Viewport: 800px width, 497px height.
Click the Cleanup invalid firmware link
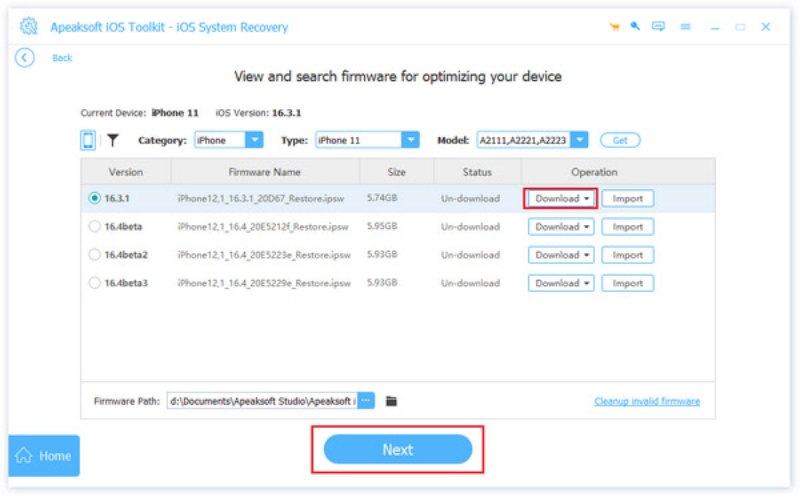point(647,402)
